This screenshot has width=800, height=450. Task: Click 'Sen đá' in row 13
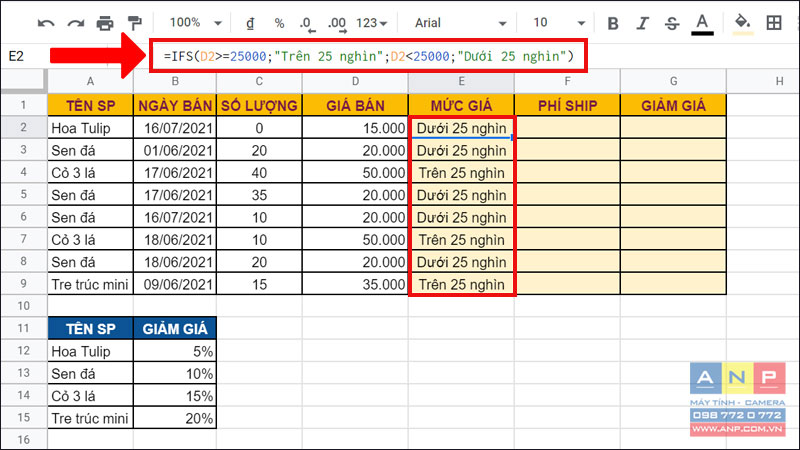[x=90, y=373]
